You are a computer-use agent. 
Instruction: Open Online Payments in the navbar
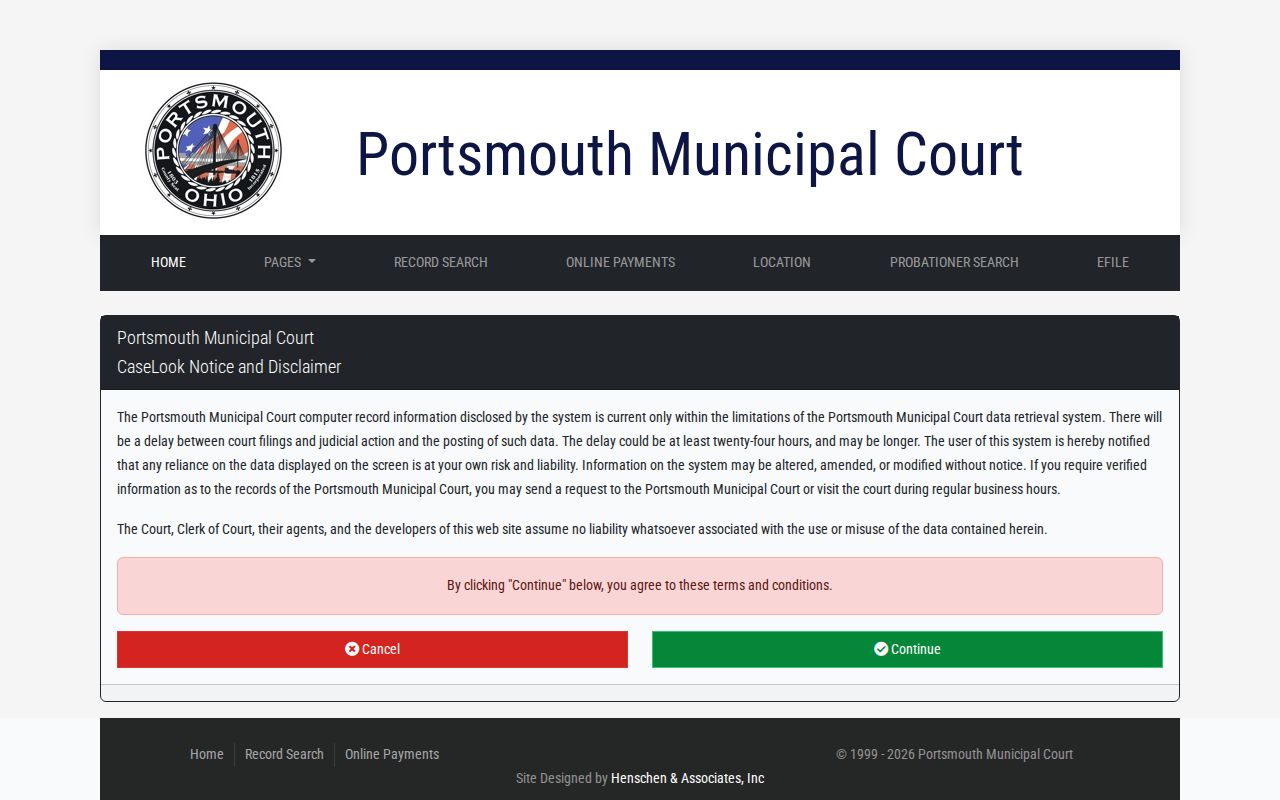620,262
